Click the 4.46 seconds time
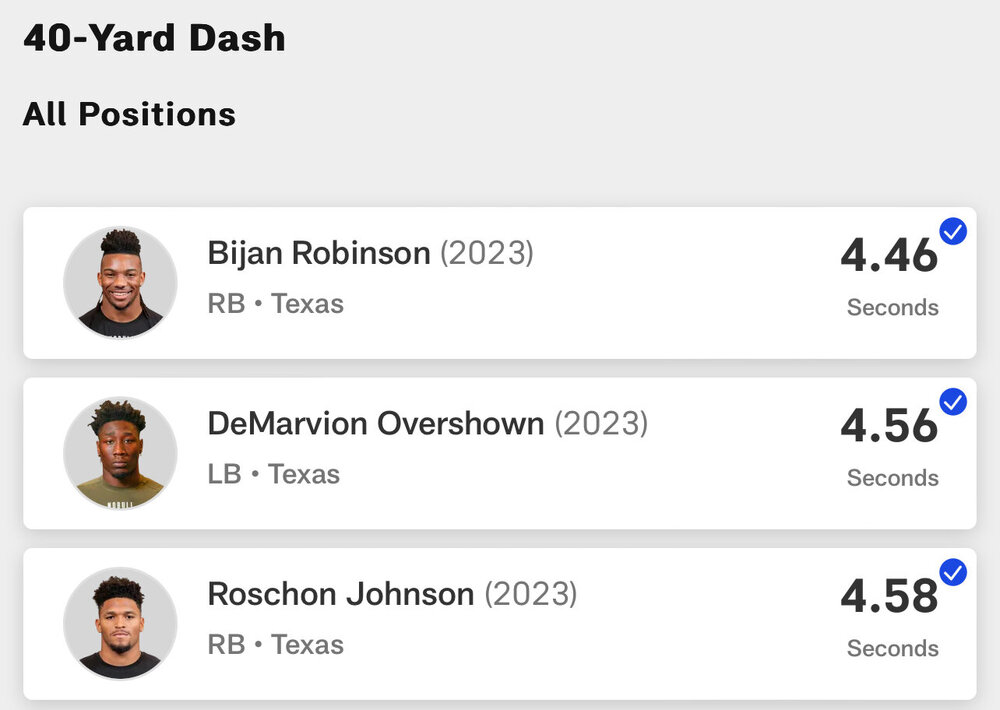Viewport: 1000px width, 710px height. pos(889,257)
